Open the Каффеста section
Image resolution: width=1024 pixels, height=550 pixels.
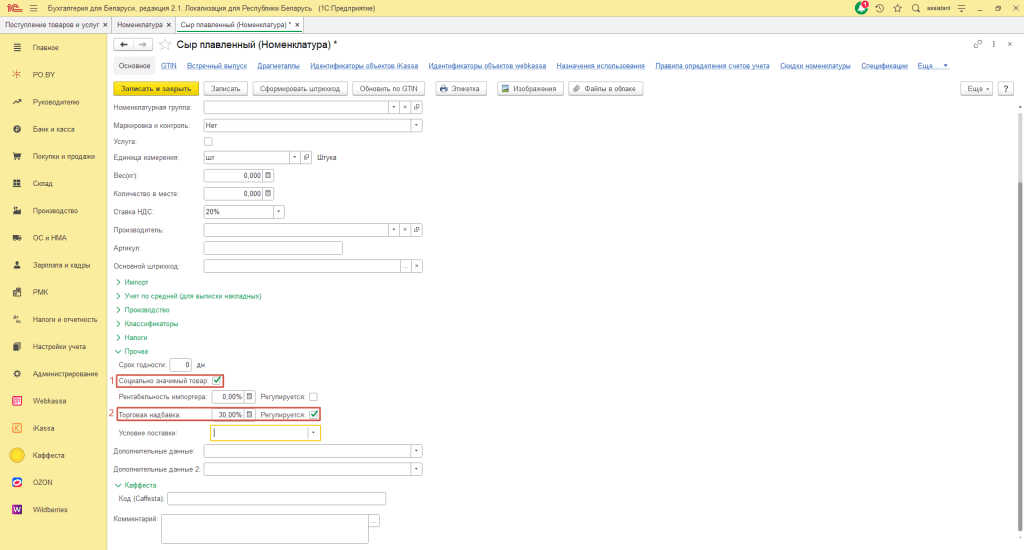pos(48,455)
